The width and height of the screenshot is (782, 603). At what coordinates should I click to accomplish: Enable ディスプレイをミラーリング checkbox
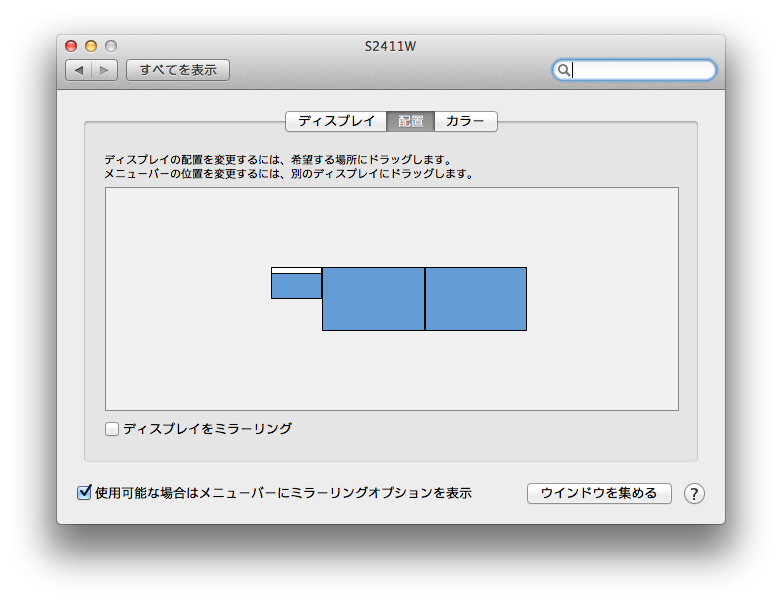click(x=112, y=429)
